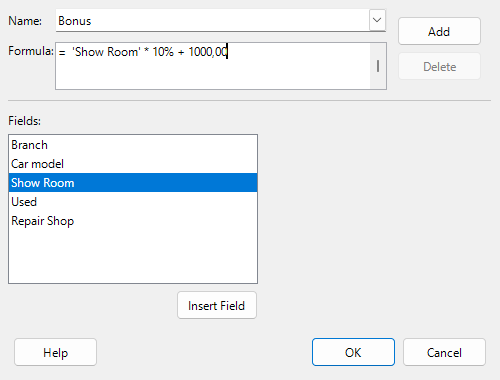The width and height of the screenshot is (500, 380).
Task: Select Branch in the Fields list
Action: (x=133, y=145)
